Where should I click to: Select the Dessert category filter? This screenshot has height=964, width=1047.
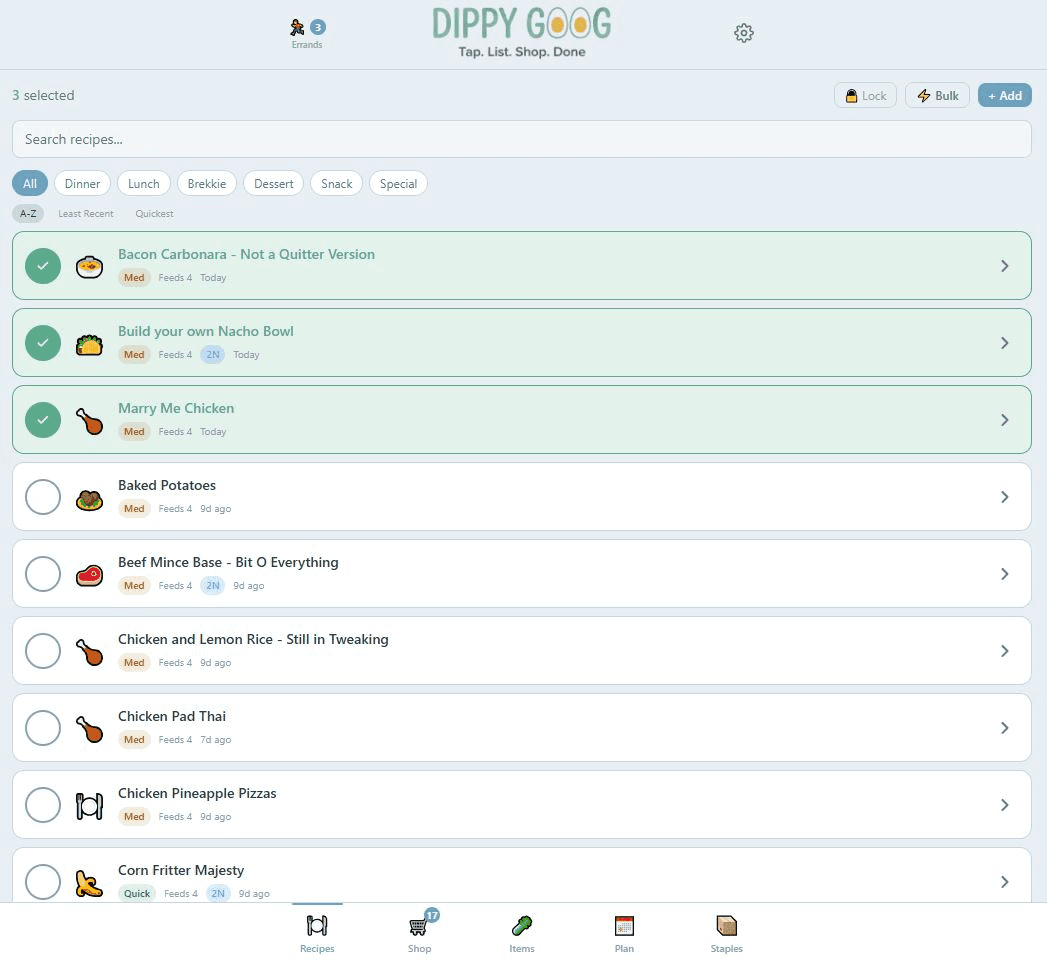pos(273,183)
